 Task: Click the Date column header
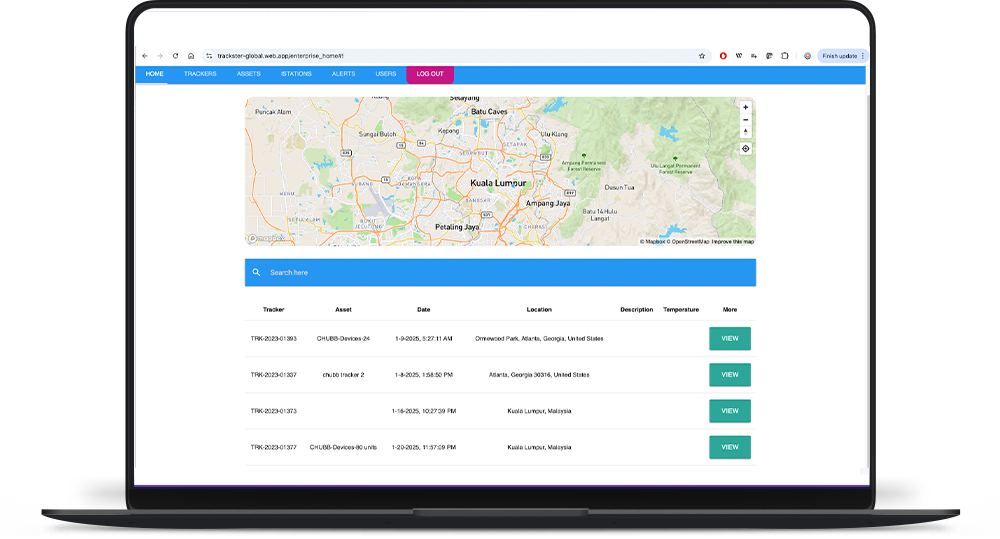point(423,309)
